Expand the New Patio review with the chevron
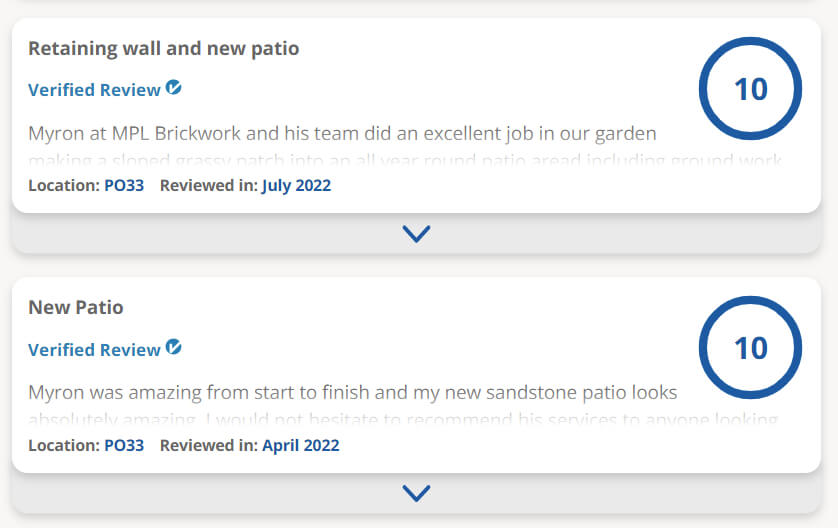Screen dimensions: 838x528 pyautogui.click(x=416, y=493)
